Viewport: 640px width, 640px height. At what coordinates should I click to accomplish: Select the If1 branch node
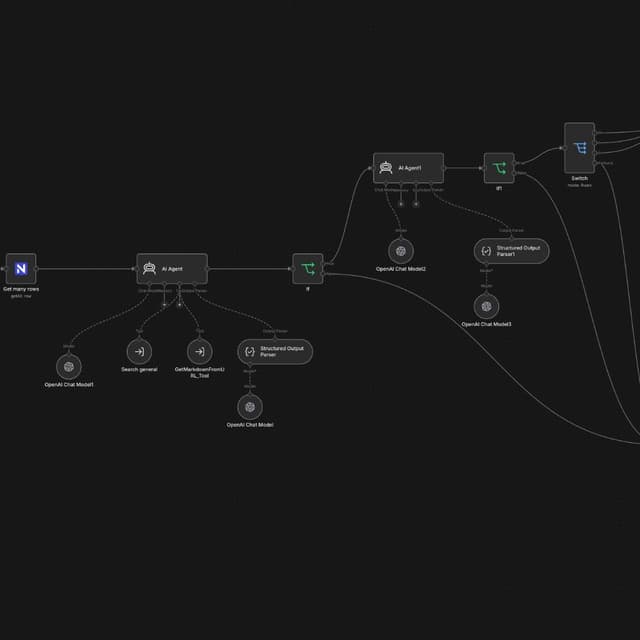click(499, 168)
